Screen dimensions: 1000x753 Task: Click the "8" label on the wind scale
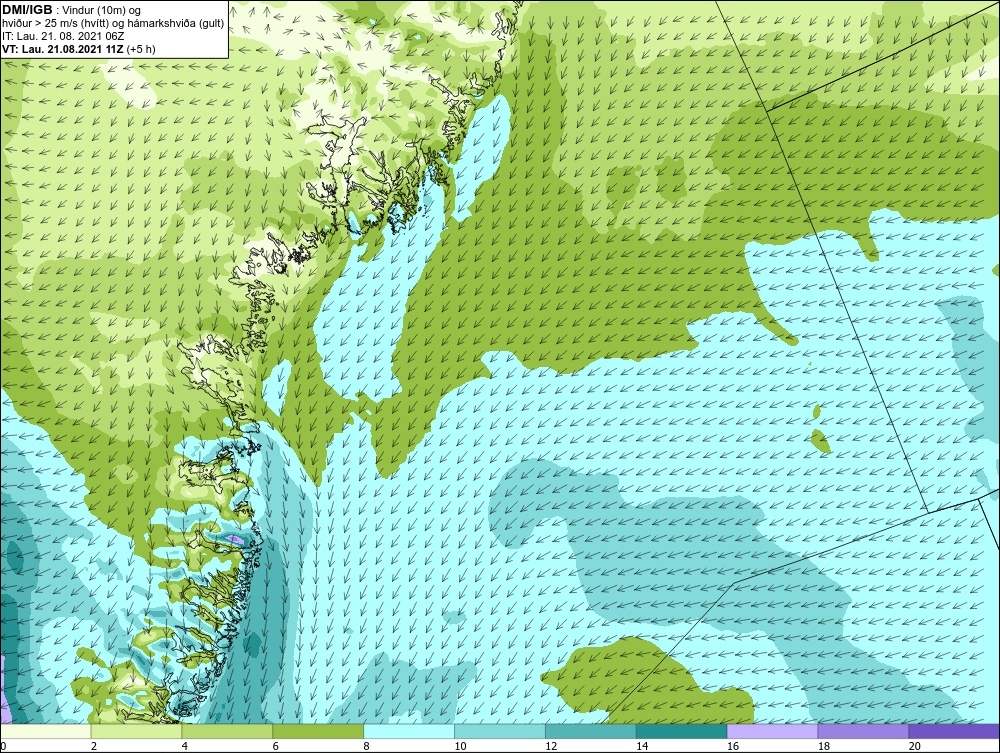click(x=366, y=746)
